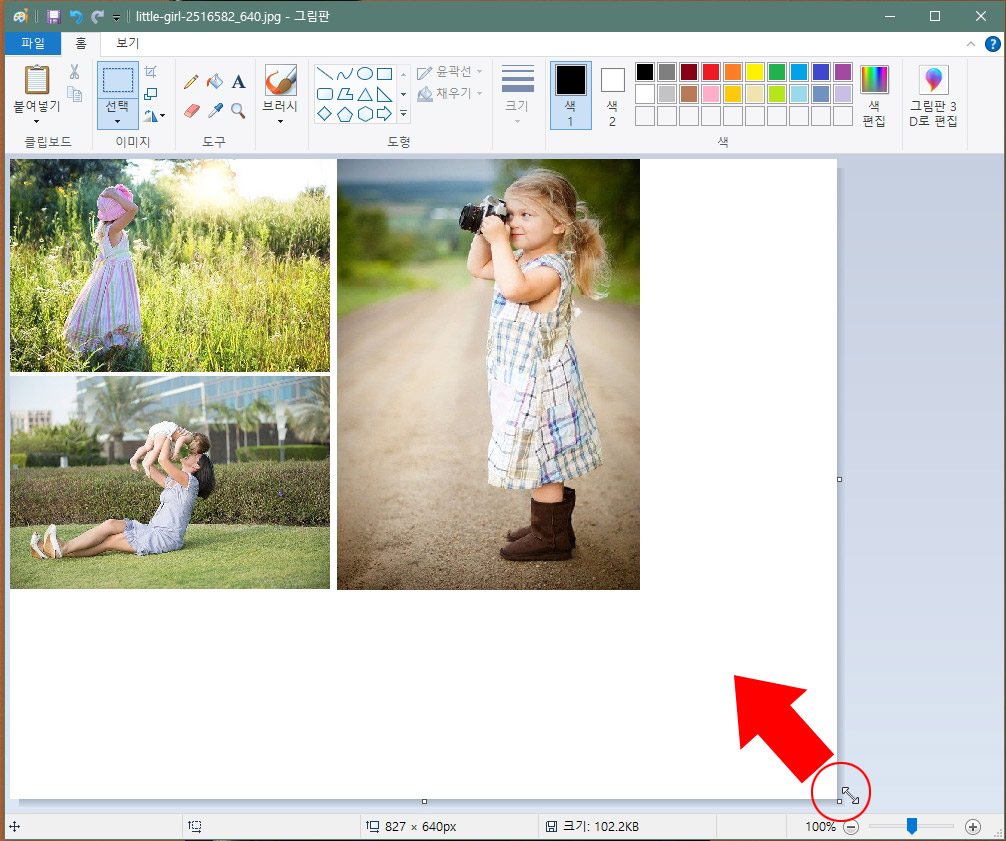Click the 100% zoom level text
Screen dimensions: 1006x841
coord(820,826)
